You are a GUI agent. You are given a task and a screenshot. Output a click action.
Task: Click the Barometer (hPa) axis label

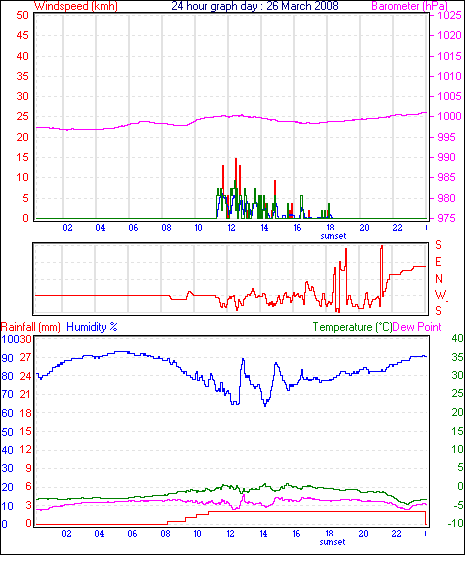409,6
